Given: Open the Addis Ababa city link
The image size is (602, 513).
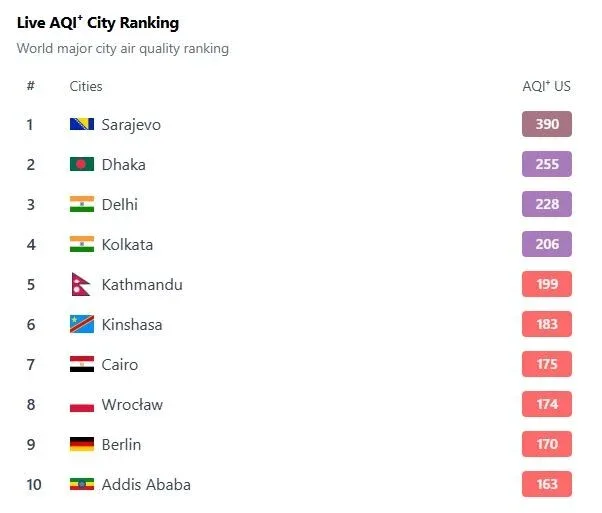Looking at the screenshot, I should pyautogui.click(x=146, y=484).
